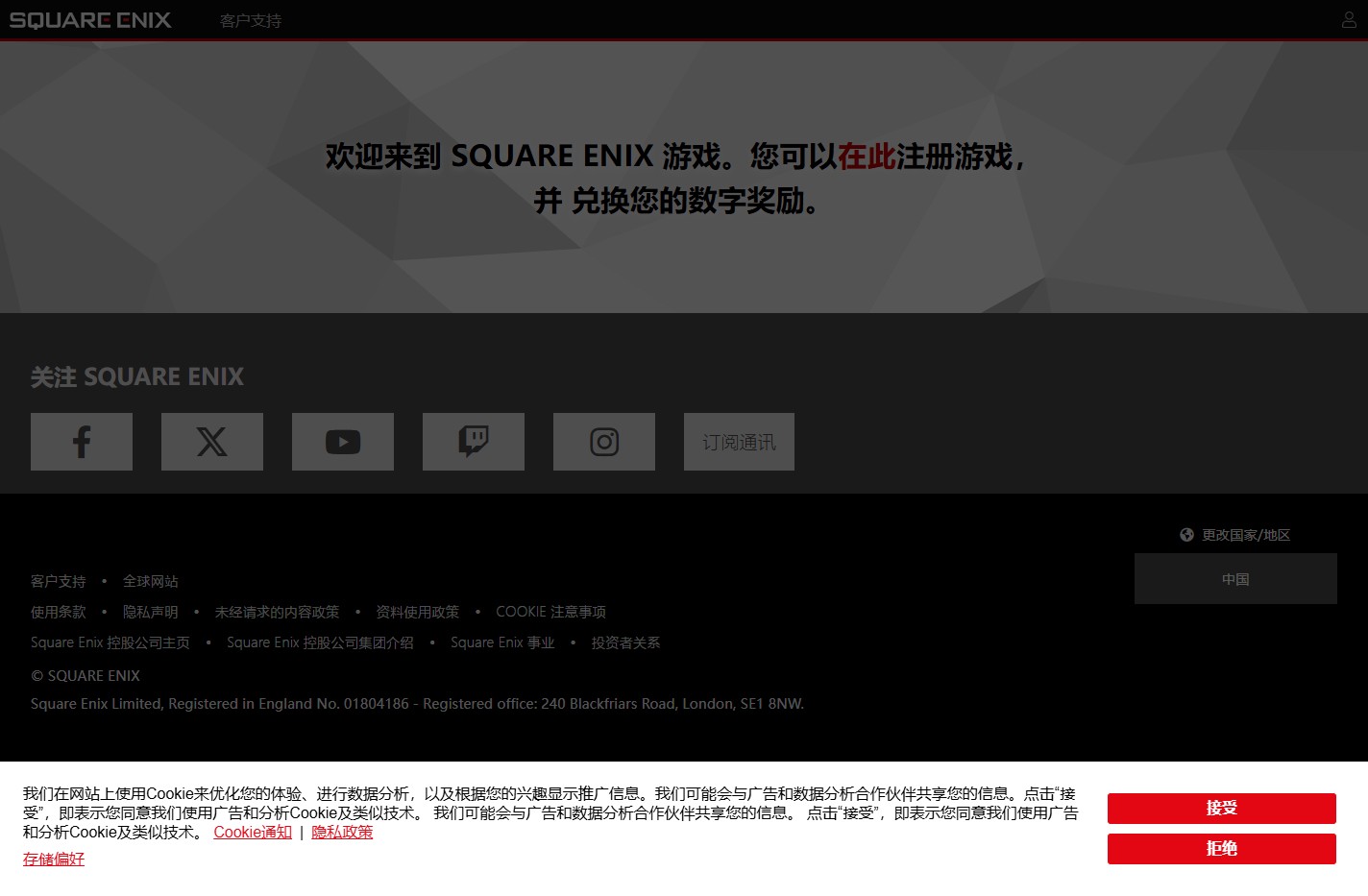Open Square Enix 控股公司集团介绍 link

pos(321,642)
